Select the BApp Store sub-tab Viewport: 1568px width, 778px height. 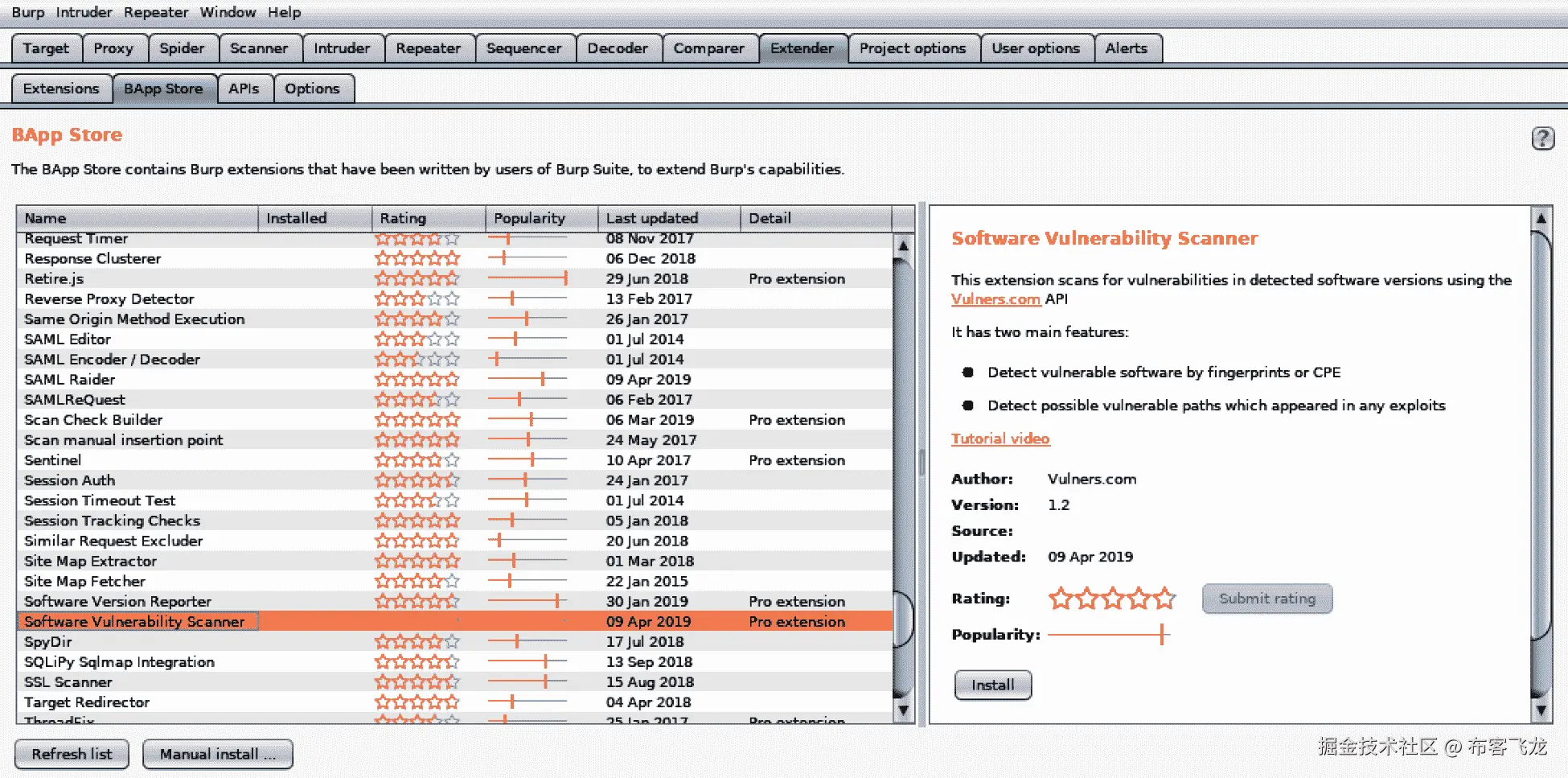click(x=163, y=89)
